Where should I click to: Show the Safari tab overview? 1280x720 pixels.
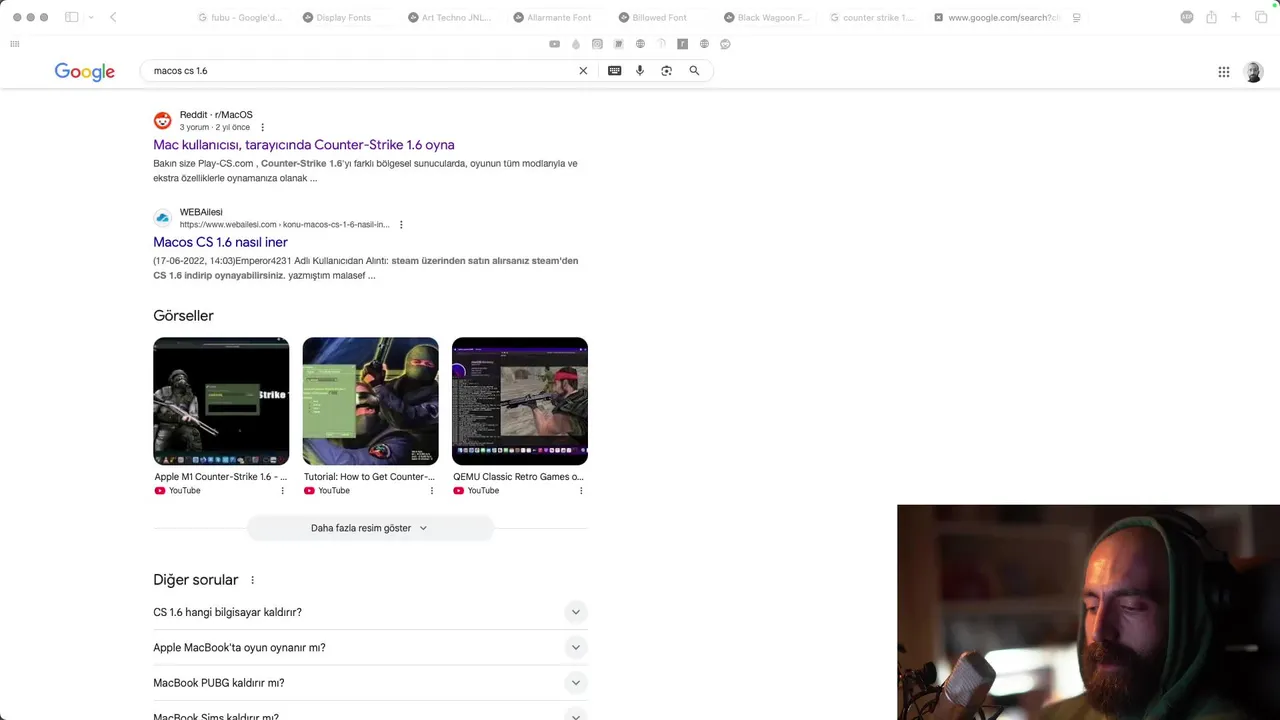click(x=1261, y=17)
